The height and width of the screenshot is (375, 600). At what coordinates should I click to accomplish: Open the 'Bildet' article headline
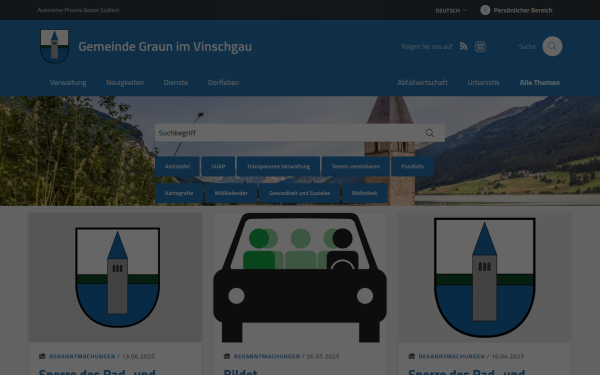(241, 372)
